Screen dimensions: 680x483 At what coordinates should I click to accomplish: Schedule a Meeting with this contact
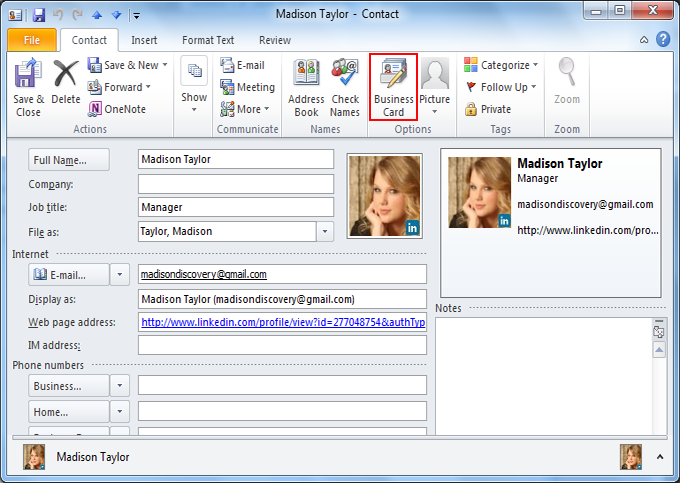click(247, 87)
